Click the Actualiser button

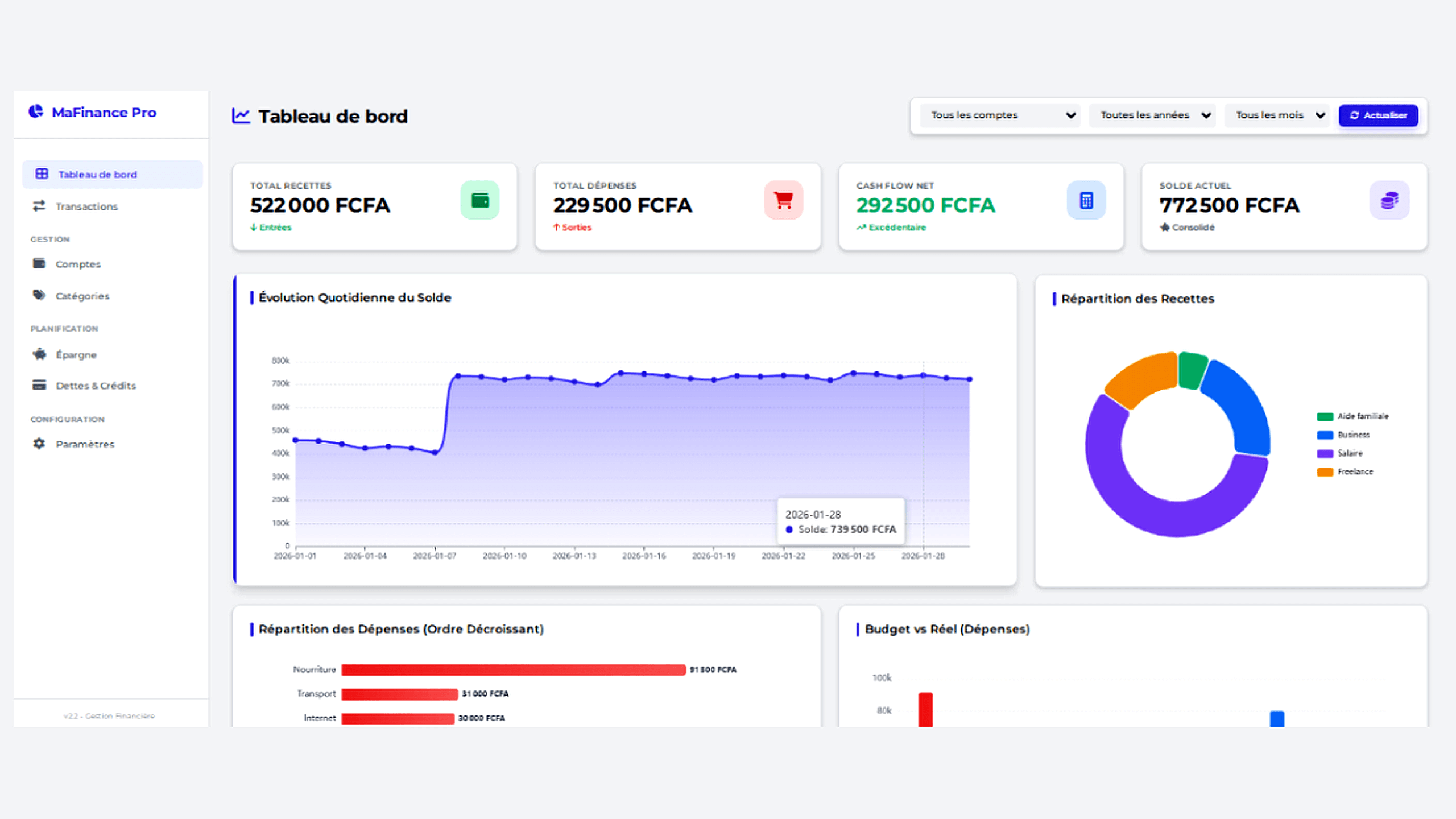(x=1378, y=115)
